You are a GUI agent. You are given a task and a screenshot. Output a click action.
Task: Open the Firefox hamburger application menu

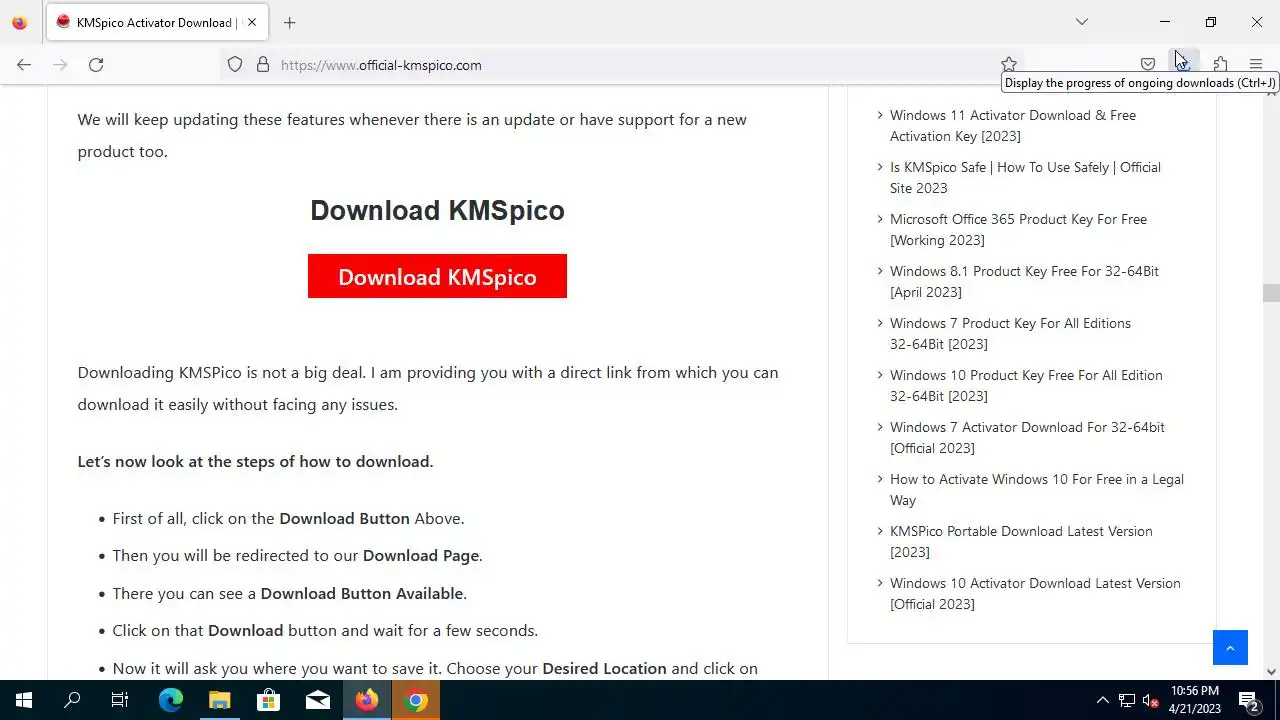click(1256, 65)
